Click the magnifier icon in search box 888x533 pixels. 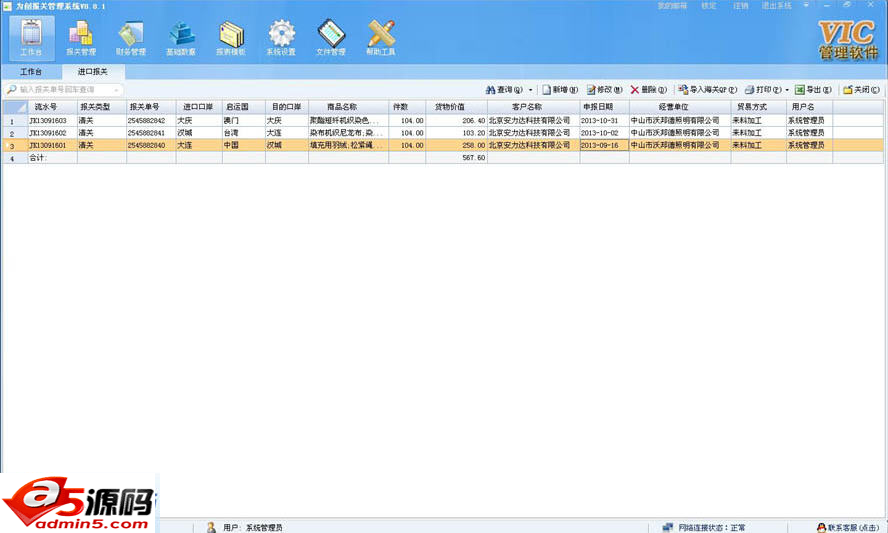click(x=11, y=89)
